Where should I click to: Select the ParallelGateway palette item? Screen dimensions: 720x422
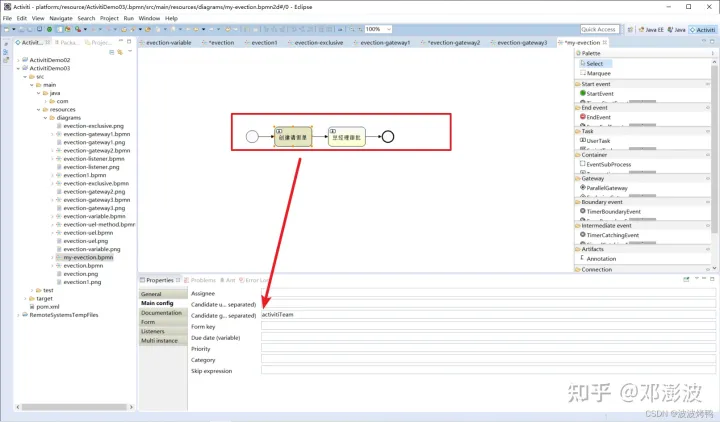click(606, 187)
